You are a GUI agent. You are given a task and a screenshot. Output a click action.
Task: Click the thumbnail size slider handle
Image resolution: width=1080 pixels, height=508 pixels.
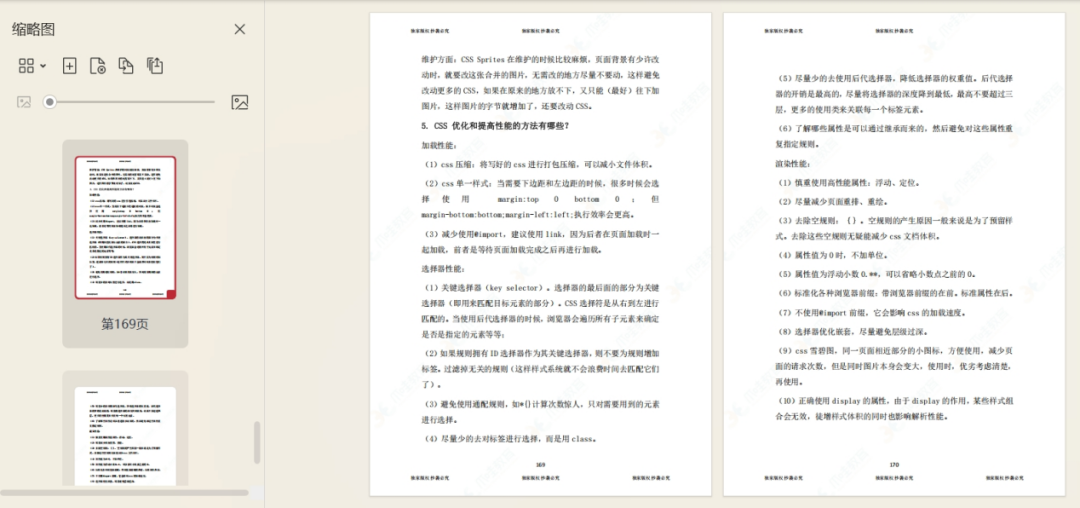50,102
